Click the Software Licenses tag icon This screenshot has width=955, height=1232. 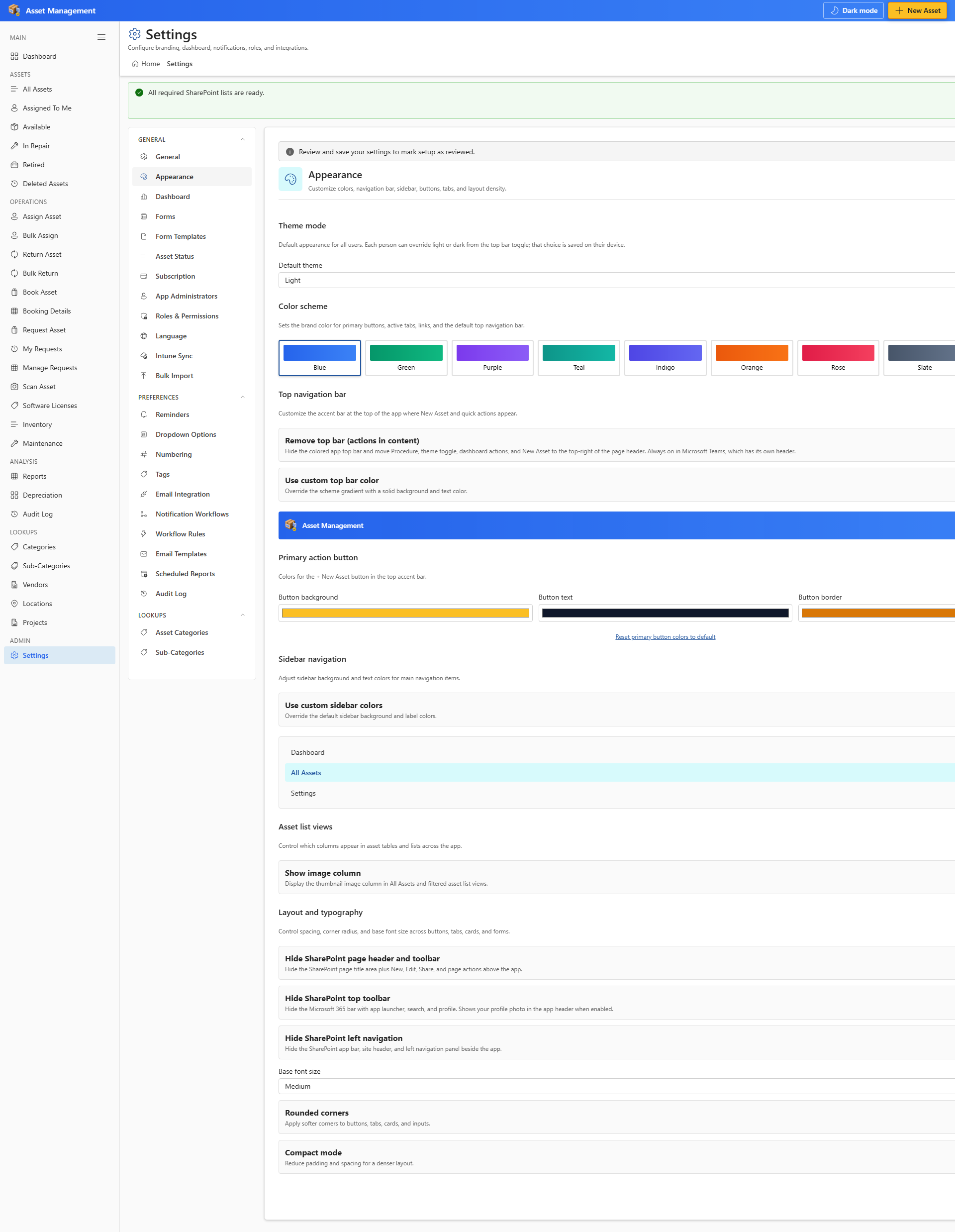pos(14,405)
